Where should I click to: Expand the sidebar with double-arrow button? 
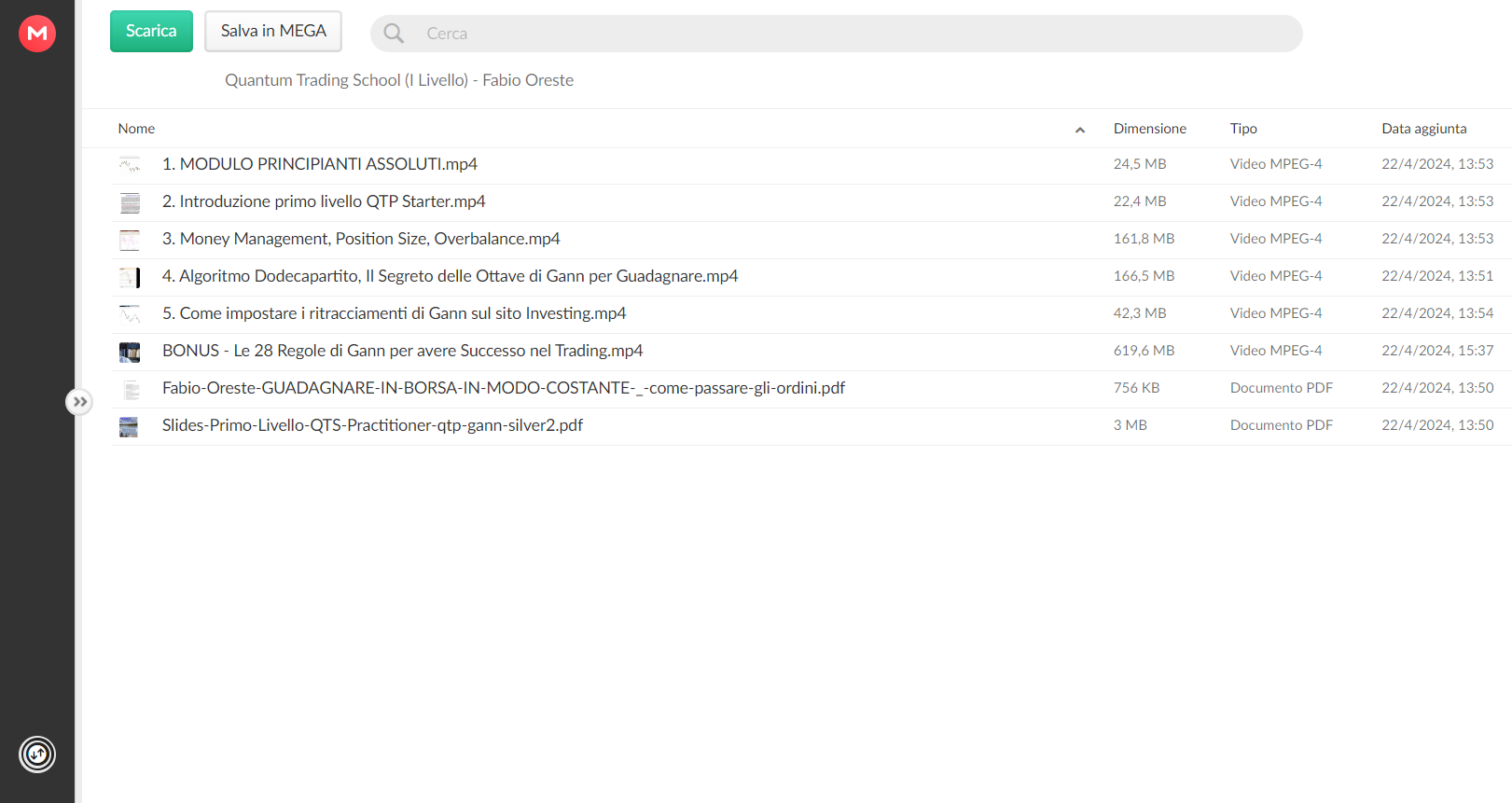(x=79, y=402)
